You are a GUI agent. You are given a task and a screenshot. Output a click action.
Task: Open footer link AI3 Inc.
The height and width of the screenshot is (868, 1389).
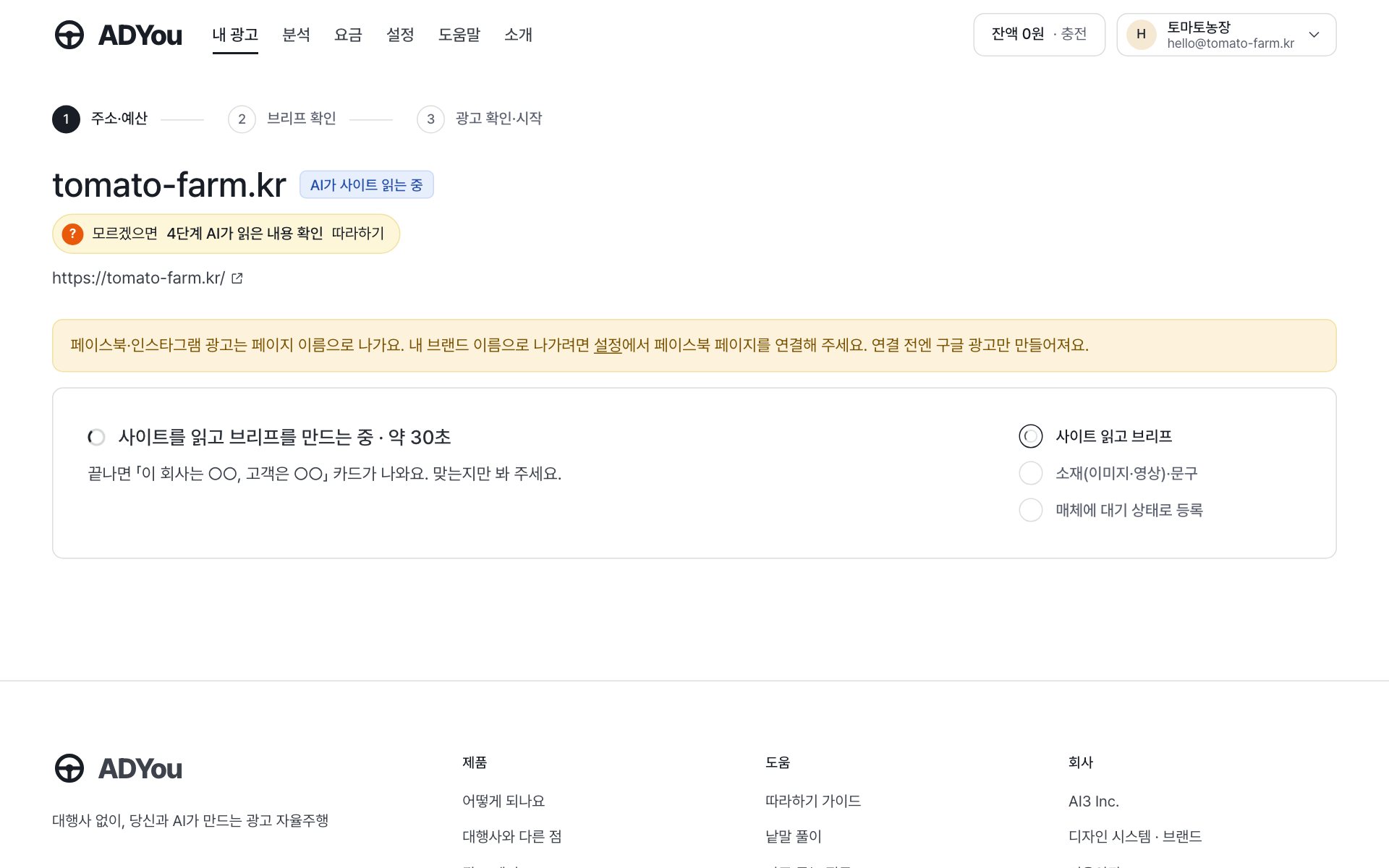click(x=1094, y=801)
